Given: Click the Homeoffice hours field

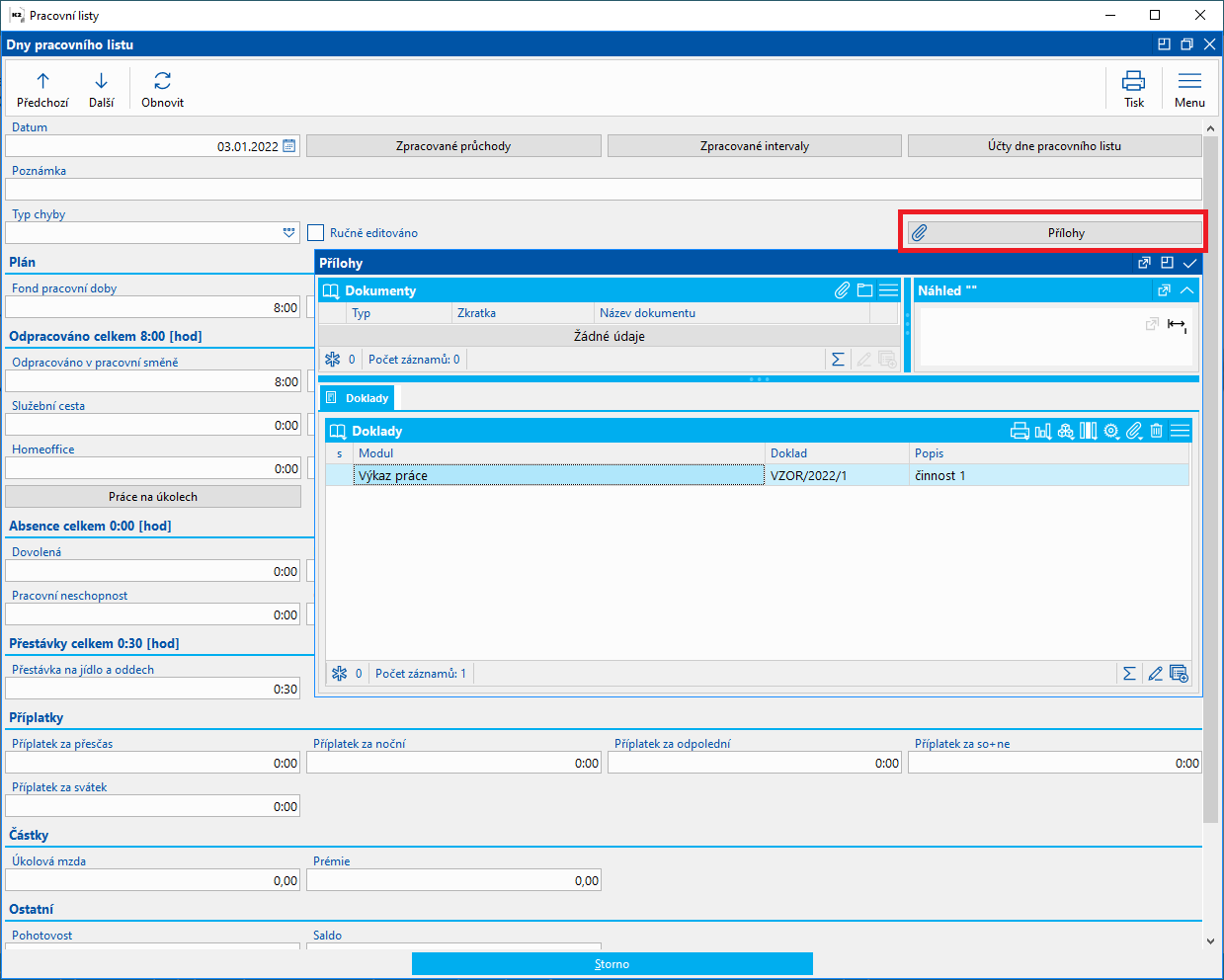Looking at the screenshot, I should tap(153, 468).
